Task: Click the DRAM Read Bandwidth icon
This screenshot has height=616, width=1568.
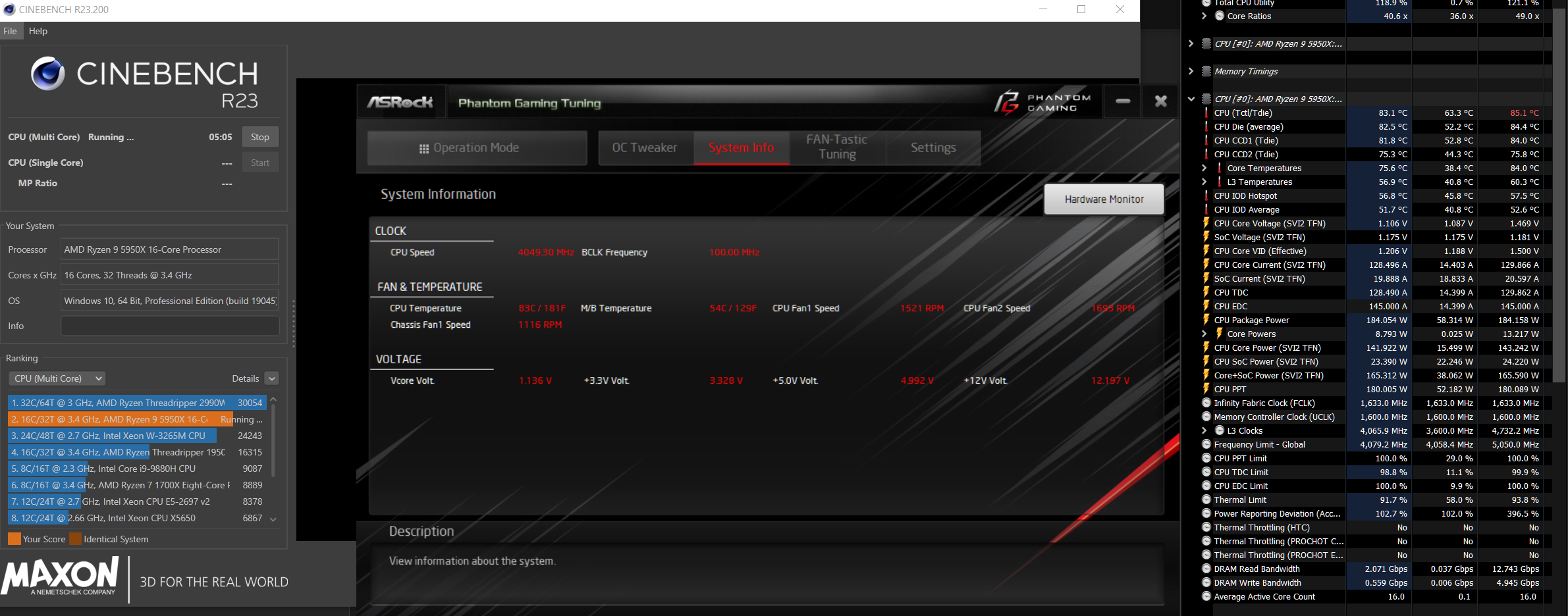Action: tap(1206, 569)
